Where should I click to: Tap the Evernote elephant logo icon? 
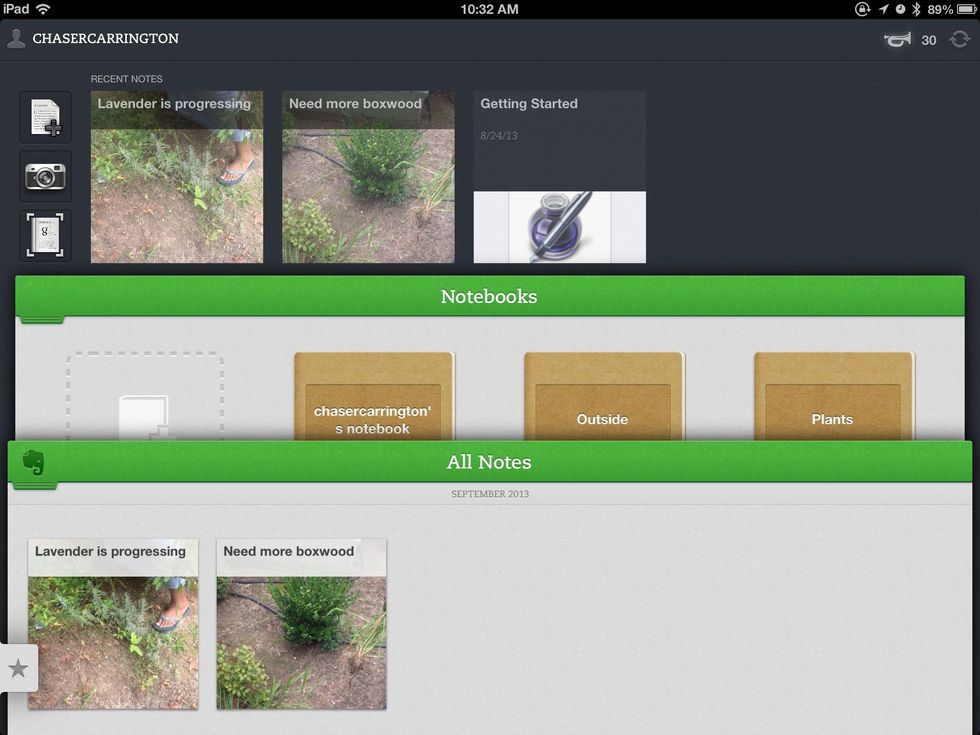tap(34, 462)
